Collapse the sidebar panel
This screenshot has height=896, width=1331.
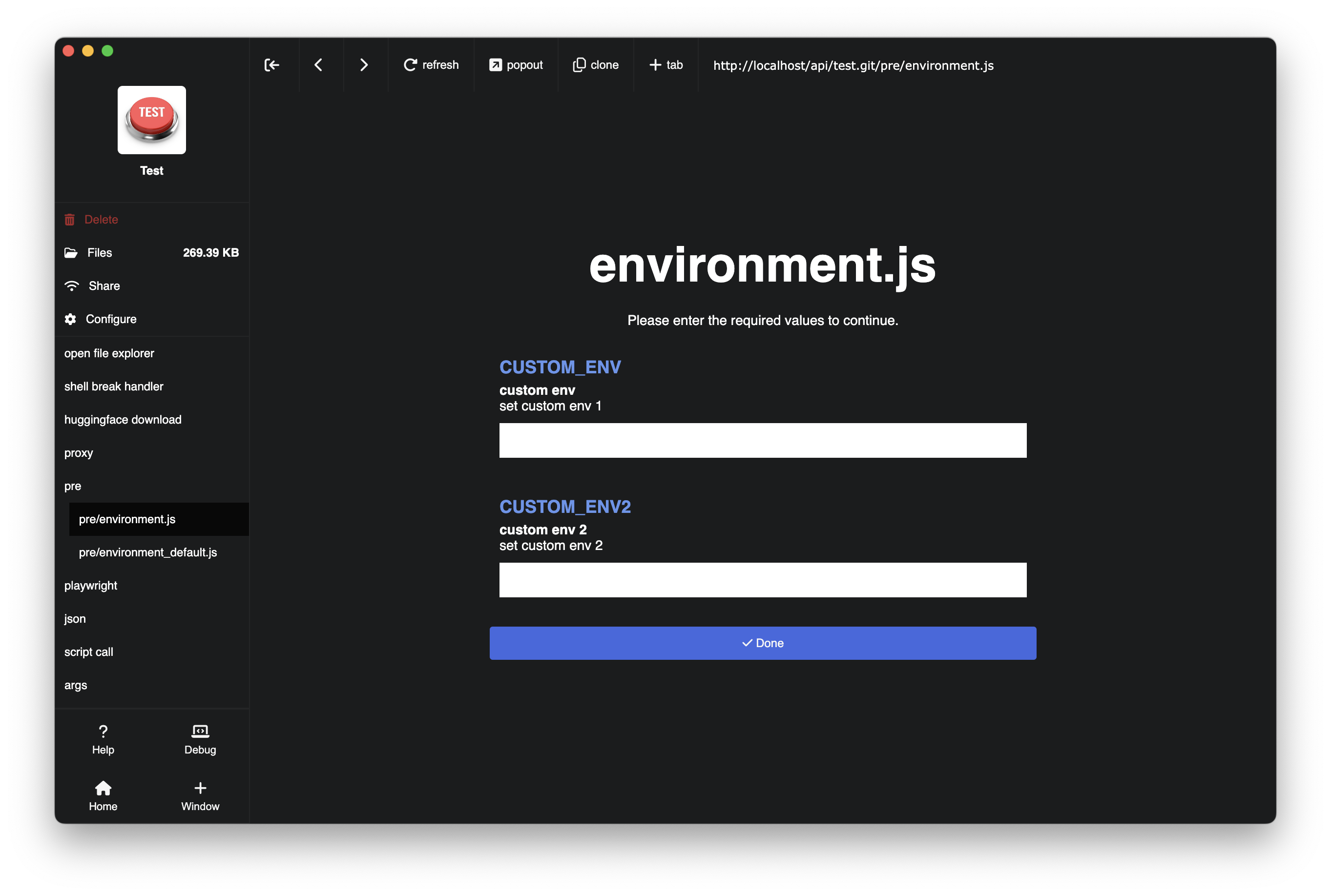pos(272,64)
